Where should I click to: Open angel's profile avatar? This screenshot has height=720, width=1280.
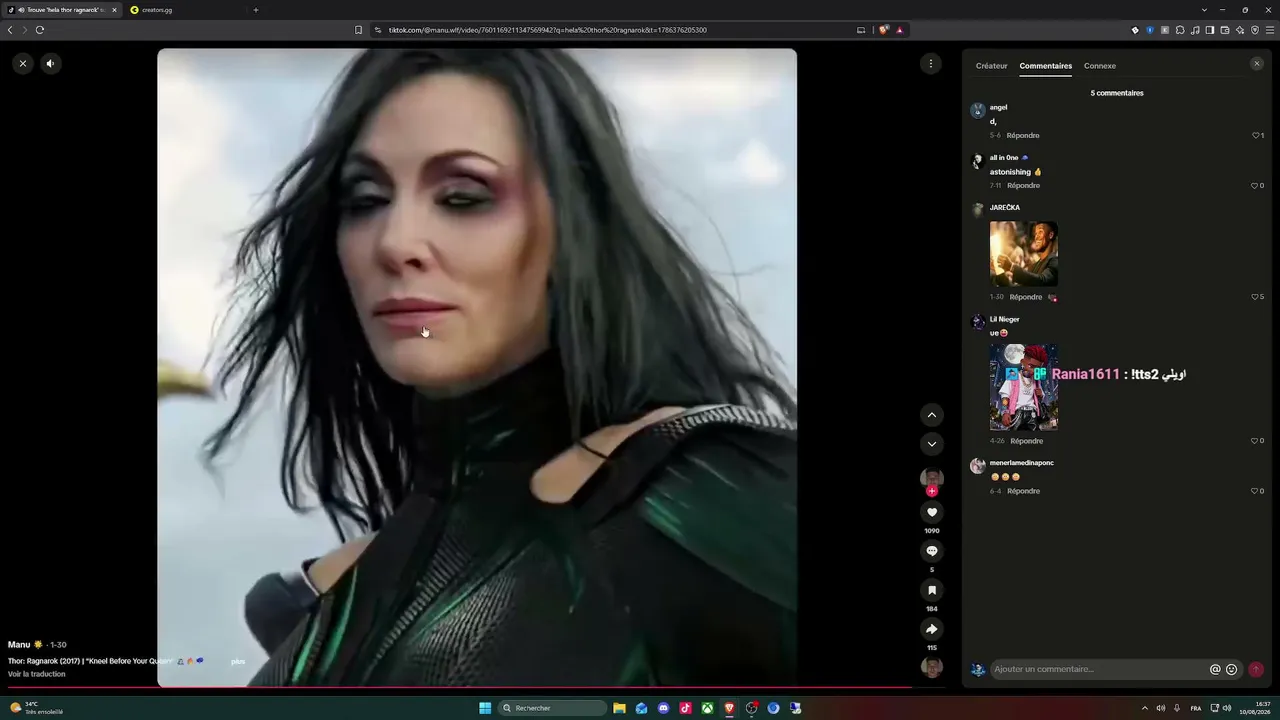(x=978, y=110)
